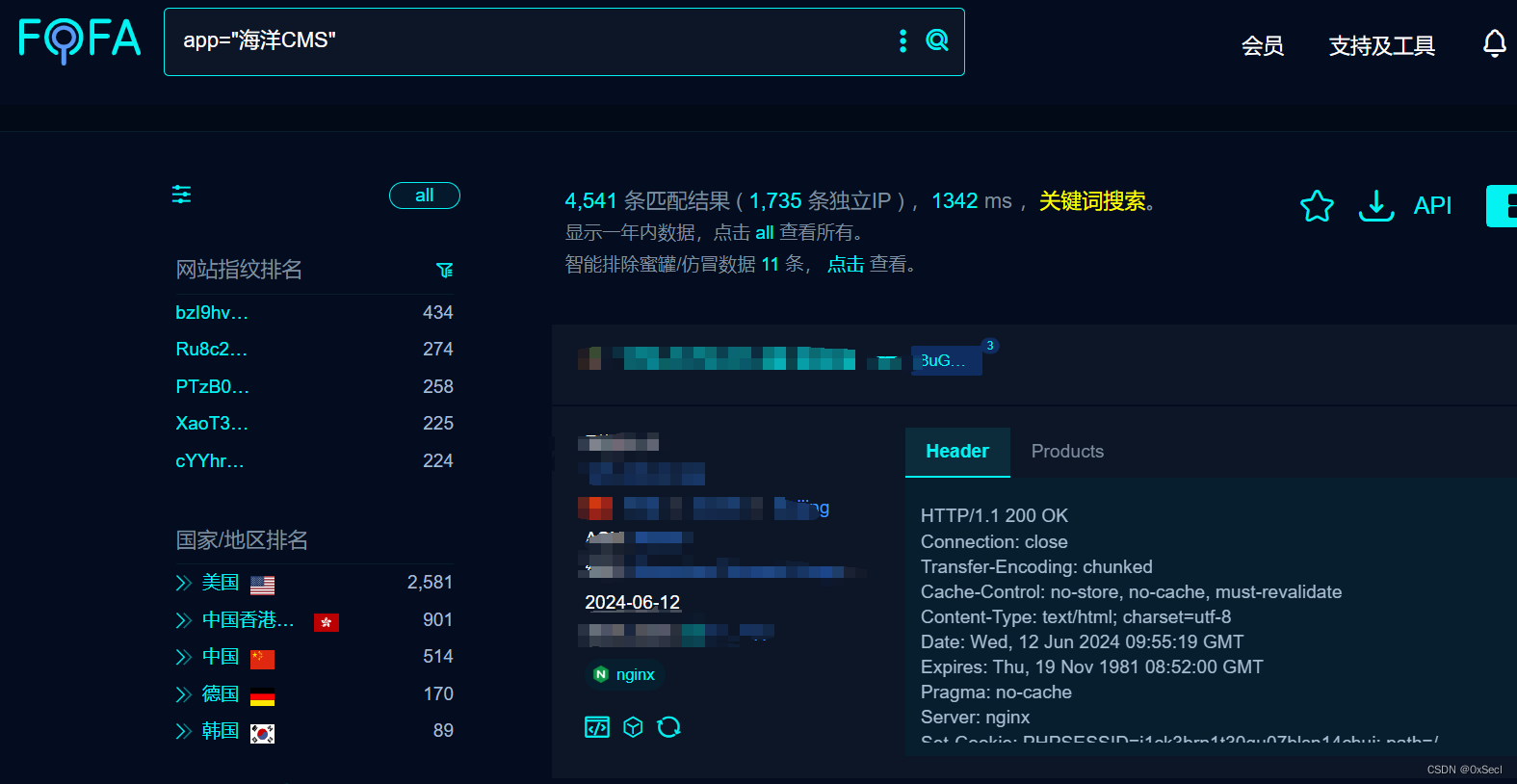The image size is (1517, 784).
Task: Switch to the Header tab
Action: point(957,452)
